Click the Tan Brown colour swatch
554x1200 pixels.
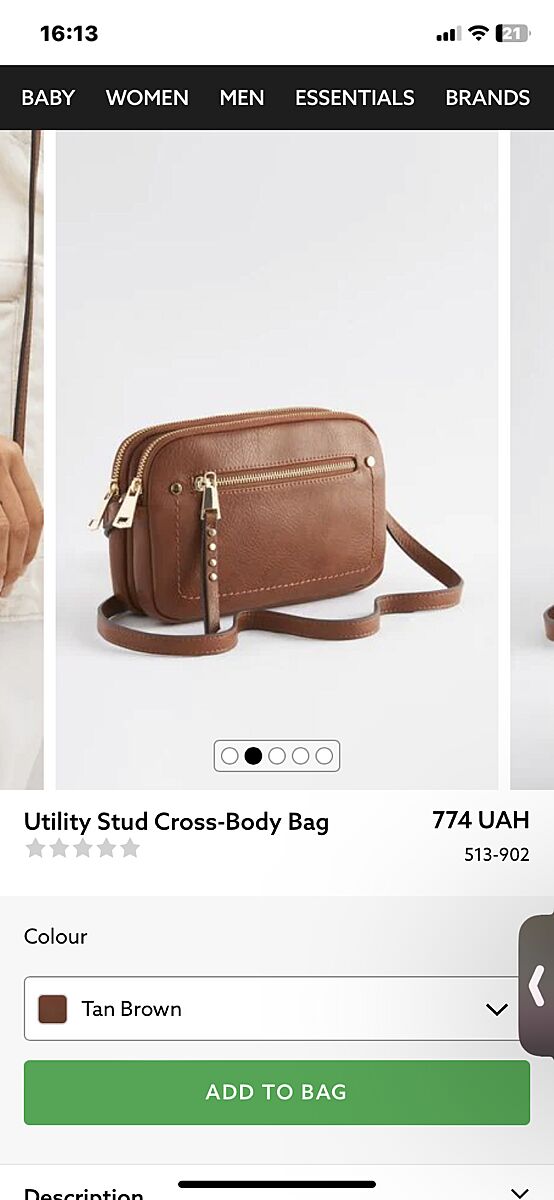pyautogui.click(x=52, y=1009)
